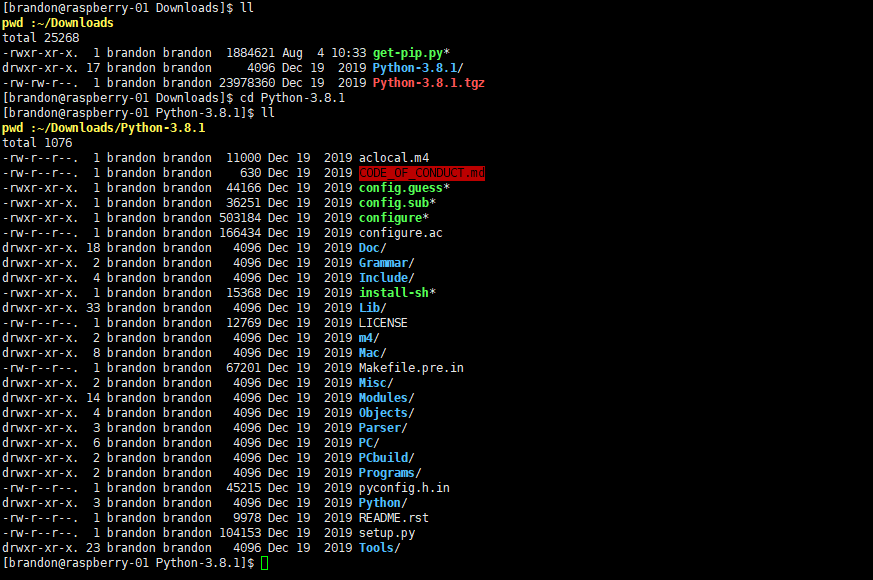Screen dimensions: 873x580
Task: Click the Grammar/ directory name
Action: coord(386,263)
